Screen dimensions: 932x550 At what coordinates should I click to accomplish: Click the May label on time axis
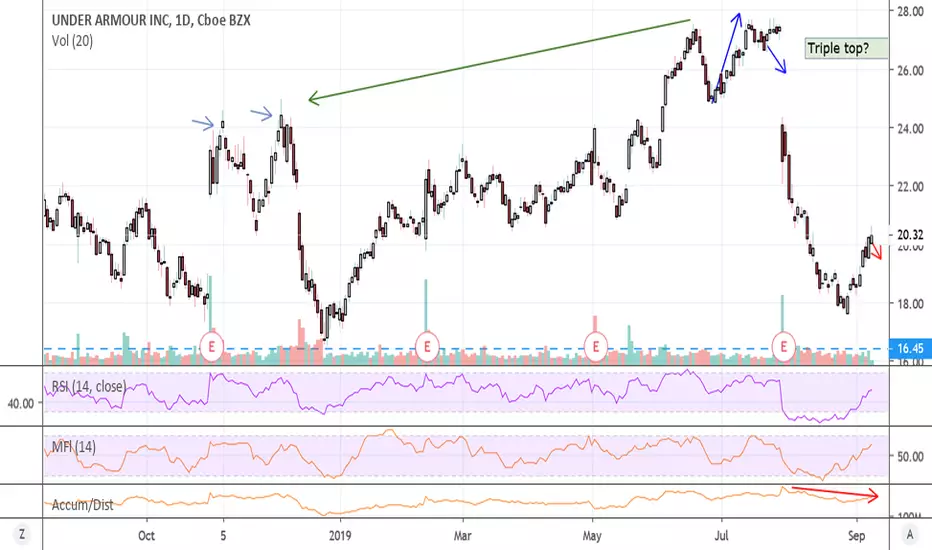click(x=592, y=535)
